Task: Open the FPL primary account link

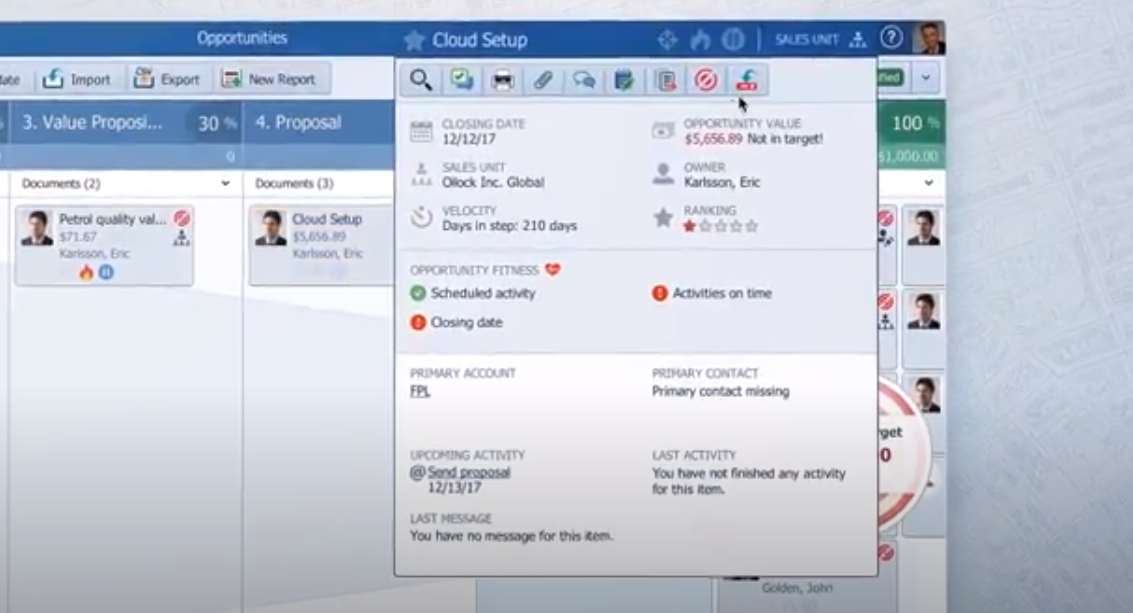Action: click(419, 391)
